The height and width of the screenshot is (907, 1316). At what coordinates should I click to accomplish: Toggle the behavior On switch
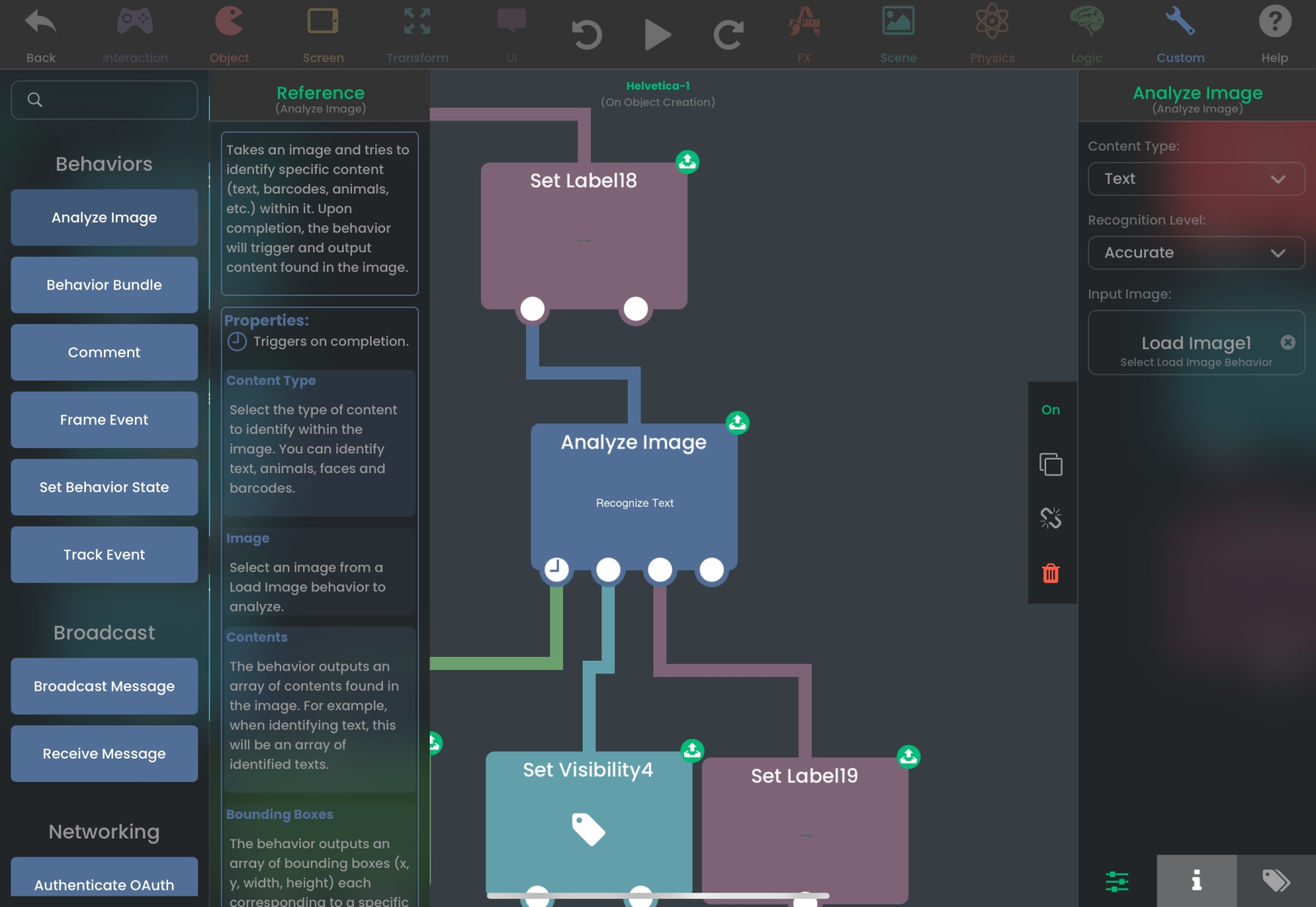[x=1051, y=410]
